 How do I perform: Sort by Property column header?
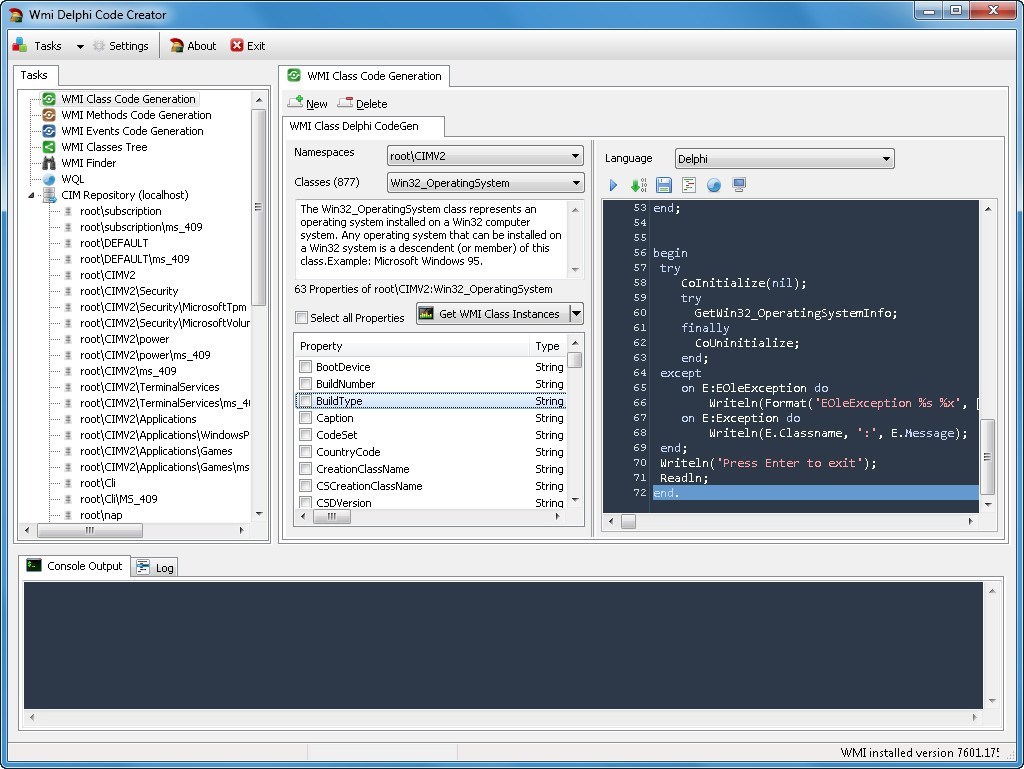tap(411, 346)
